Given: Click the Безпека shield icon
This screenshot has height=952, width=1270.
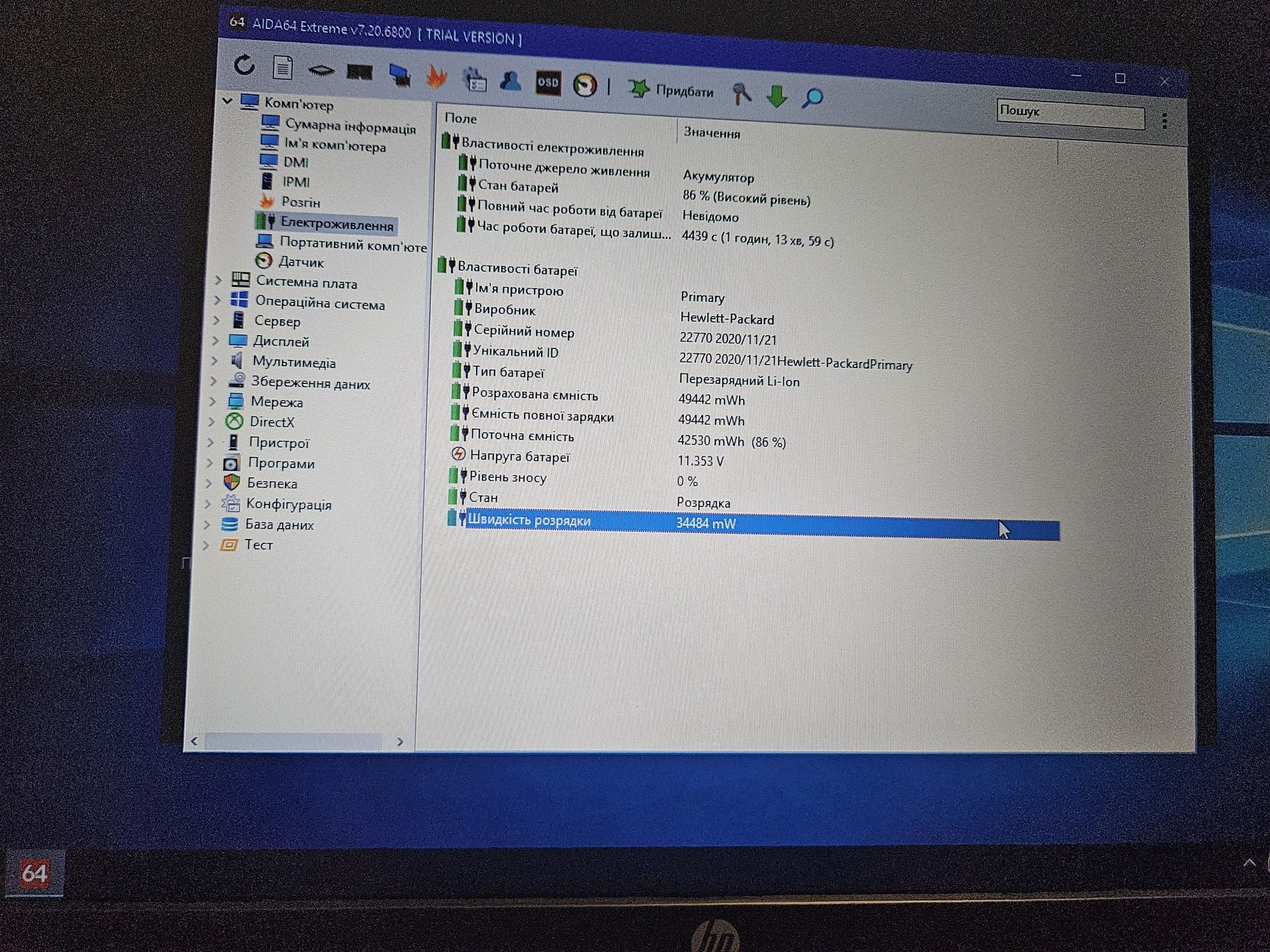Looking at the screenshot, I should coord(232,482).
